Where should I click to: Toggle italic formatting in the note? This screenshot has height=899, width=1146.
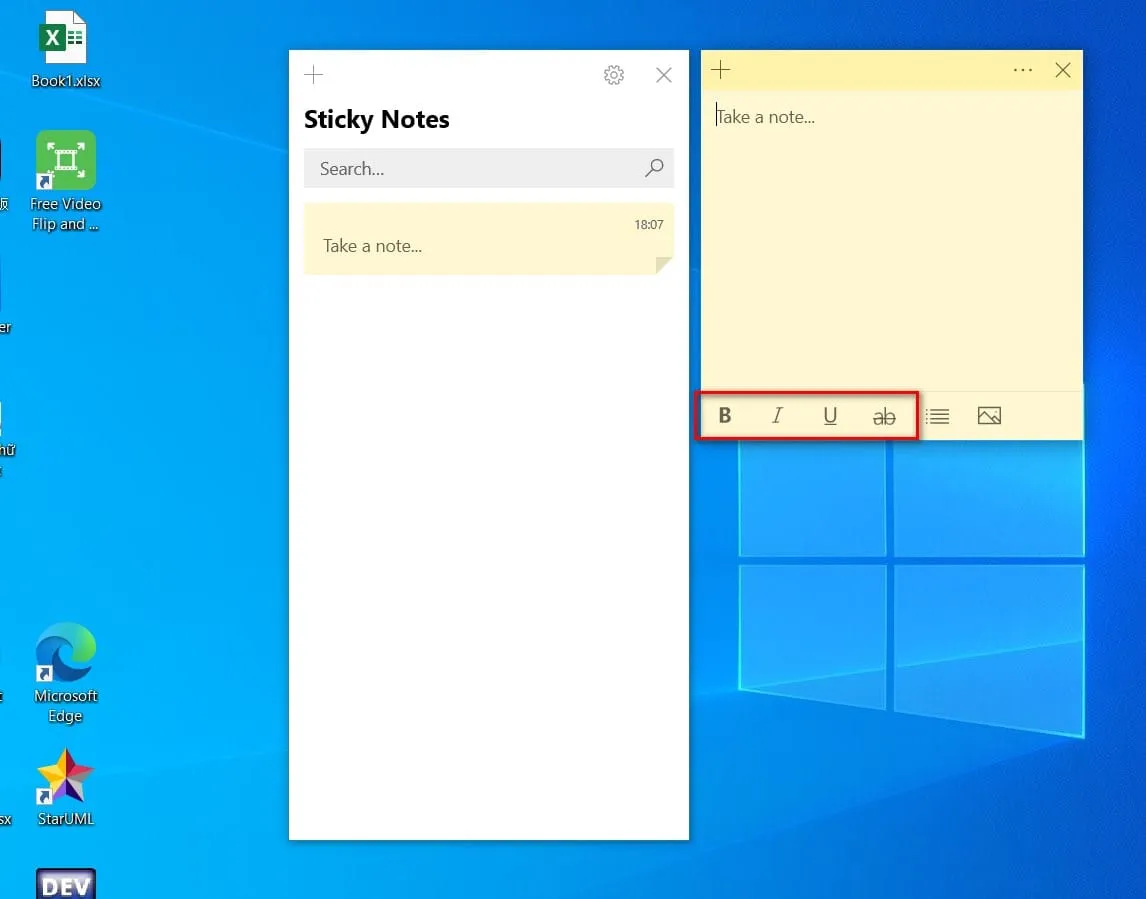click(x=777, y=416)
